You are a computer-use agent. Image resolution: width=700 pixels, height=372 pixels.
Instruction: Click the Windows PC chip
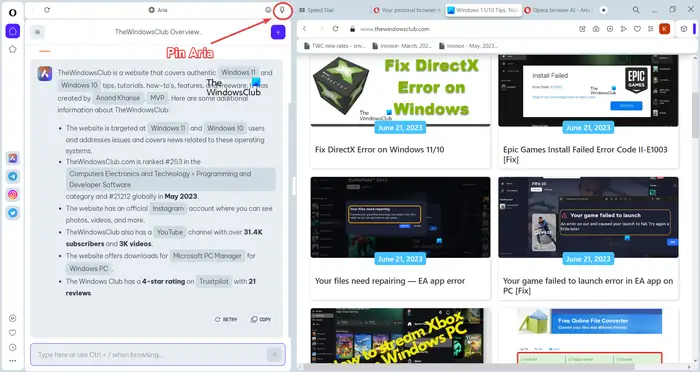(x=88, y=268)
